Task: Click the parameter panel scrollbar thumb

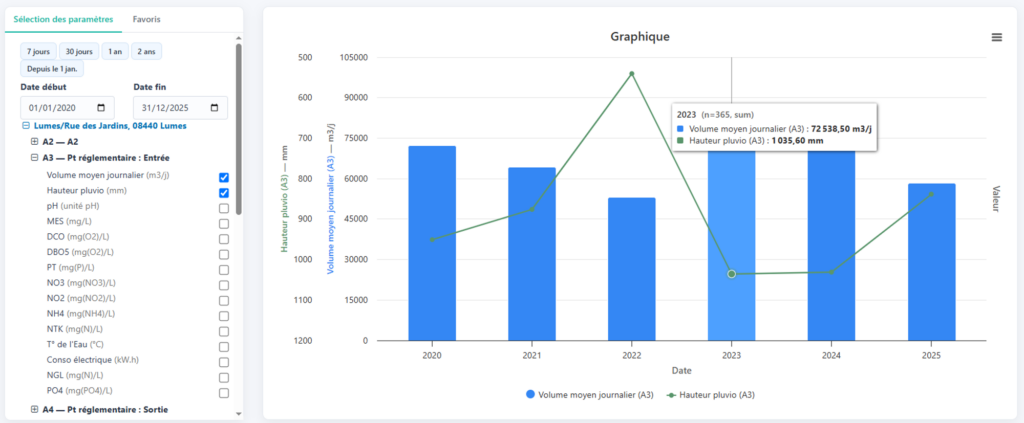Action: pyautogui.click(x=238, y=128)
